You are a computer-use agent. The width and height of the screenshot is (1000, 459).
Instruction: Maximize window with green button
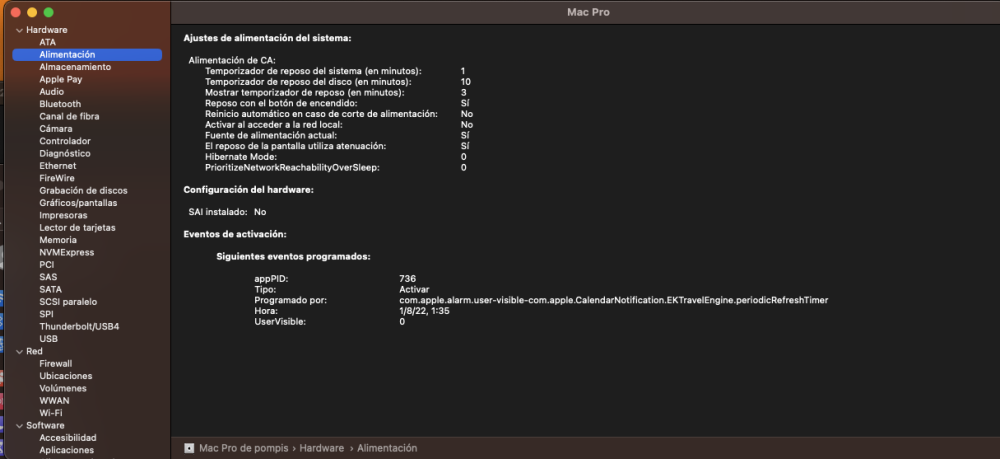pos(48,12)
